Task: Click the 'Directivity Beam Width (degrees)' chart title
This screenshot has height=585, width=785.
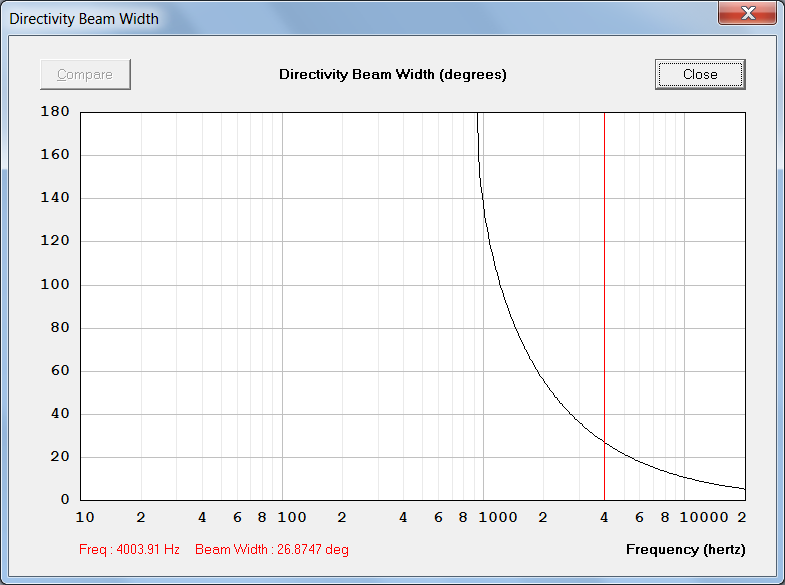Action: tap(393, 75)
